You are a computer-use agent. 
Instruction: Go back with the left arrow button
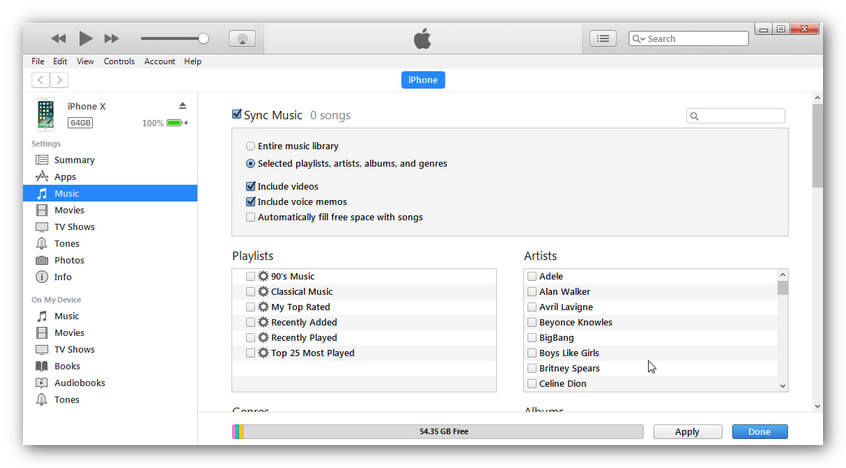coord(40,80)
